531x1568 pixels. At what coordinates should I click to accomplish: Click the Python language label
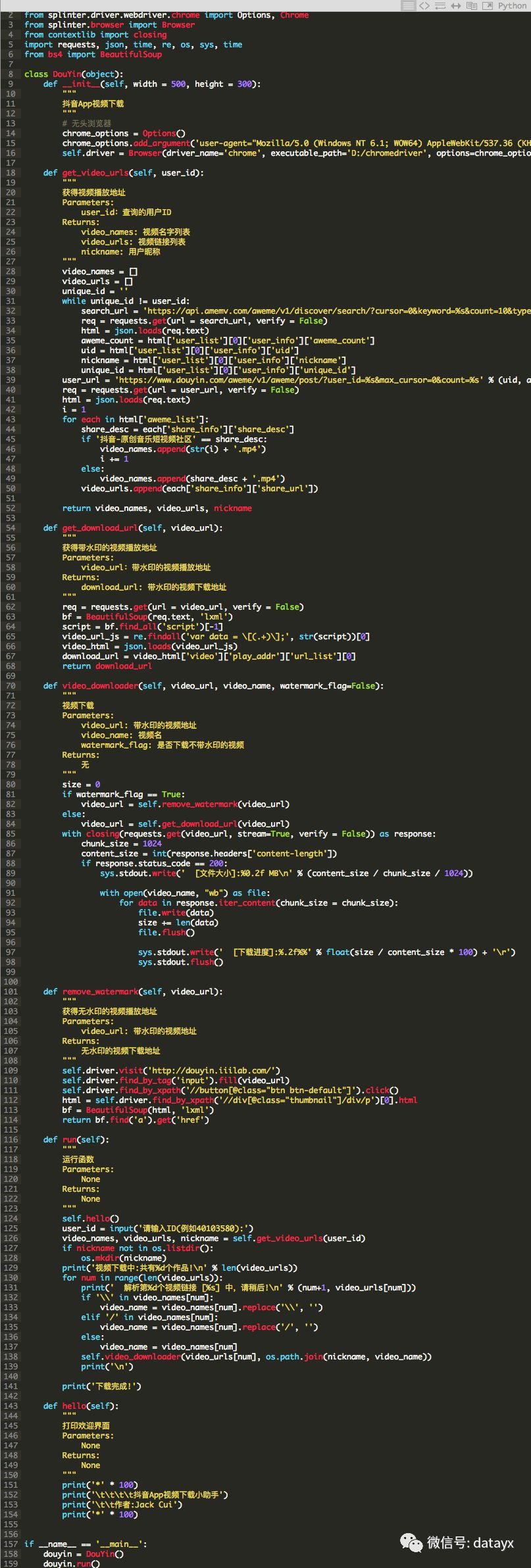pyautogui.click(x=512, y=5)
